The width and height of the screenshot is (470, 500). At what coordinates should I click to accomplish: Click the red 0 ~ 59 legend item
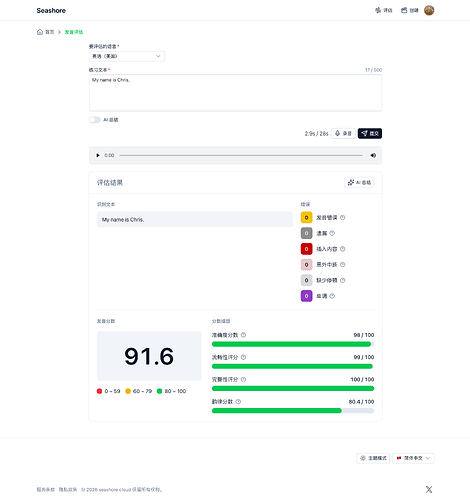coord(108,391)
